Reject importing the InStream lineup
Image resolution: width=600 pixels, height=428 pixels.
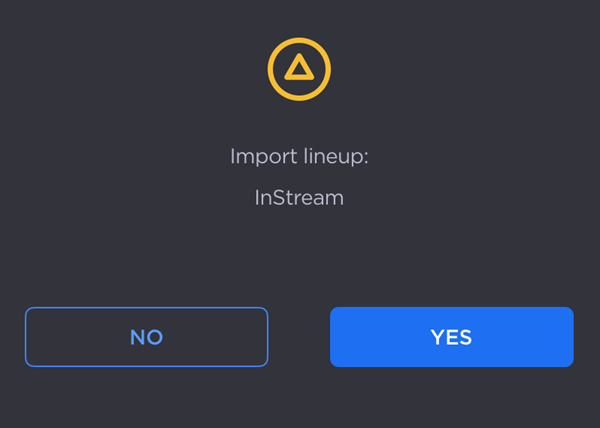146,337
